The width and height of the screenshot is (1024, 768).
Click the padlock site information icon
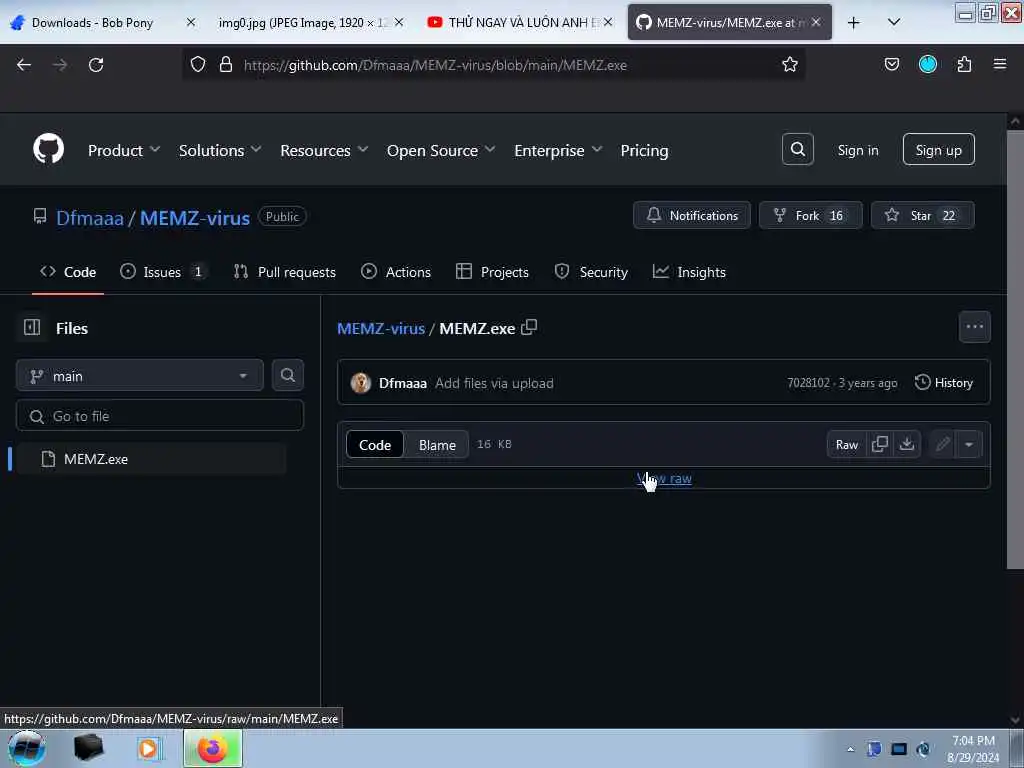[x=226, y=65]
